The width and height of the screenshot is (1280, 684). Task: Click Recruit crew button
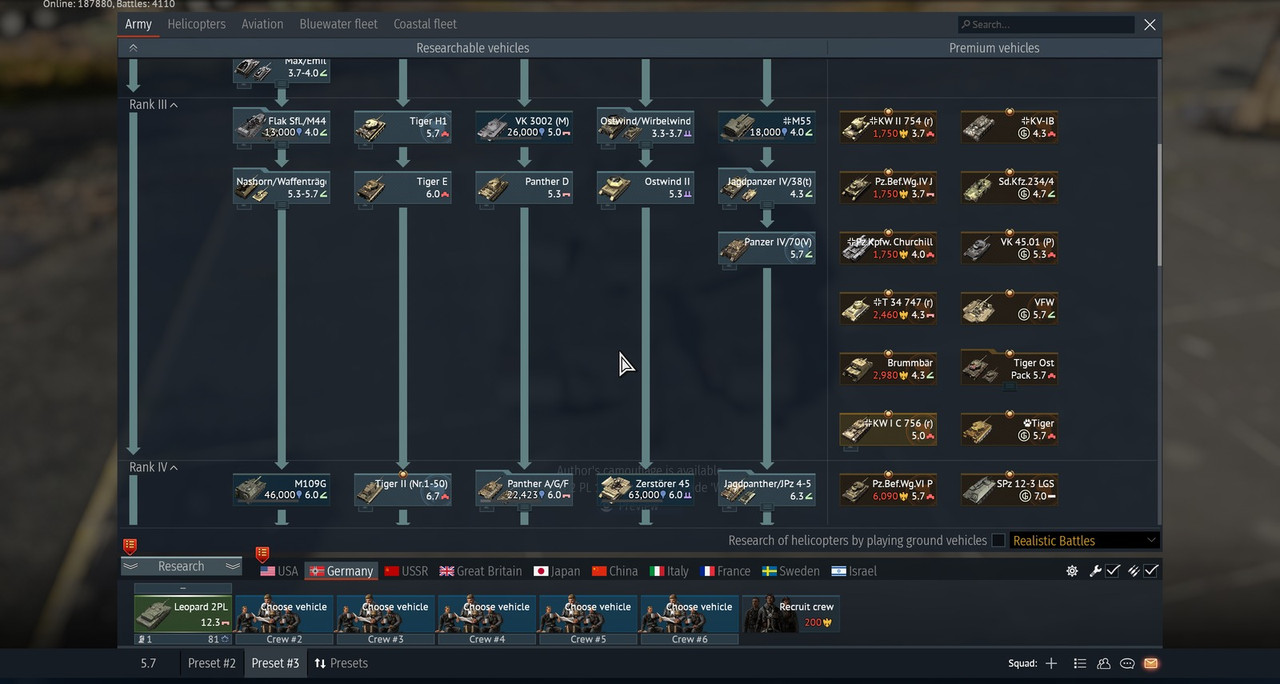click(790, 614)
